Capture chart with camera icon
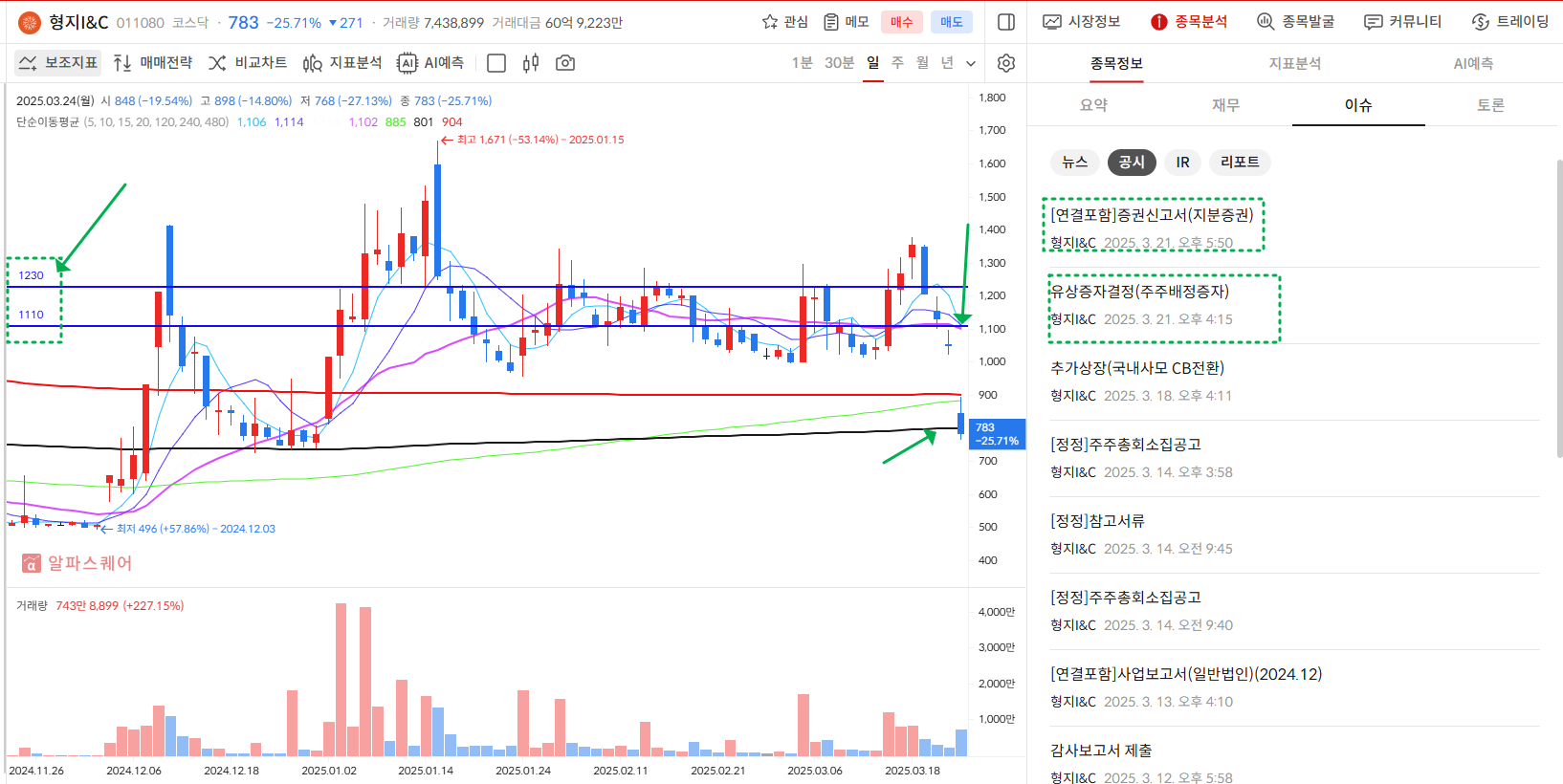 point(565,63)
